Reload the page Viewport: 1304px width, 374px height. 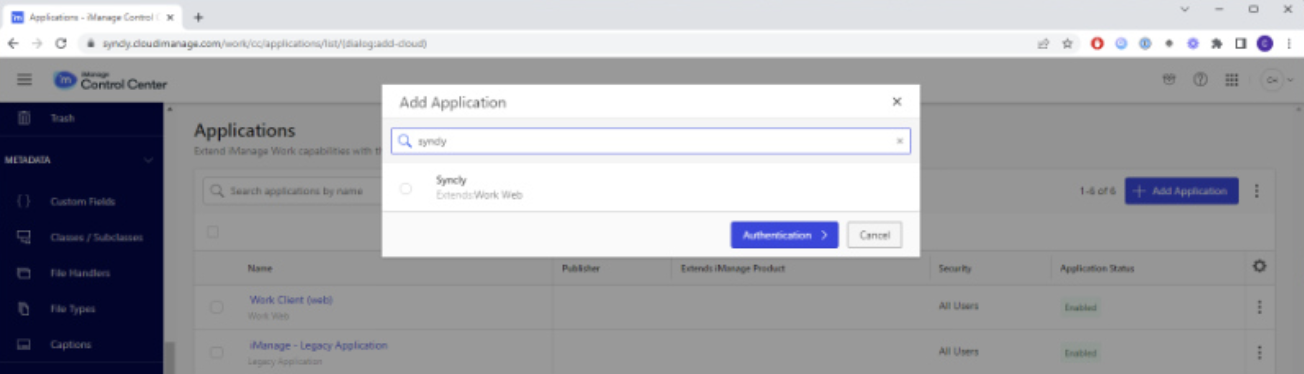point(61,43)
